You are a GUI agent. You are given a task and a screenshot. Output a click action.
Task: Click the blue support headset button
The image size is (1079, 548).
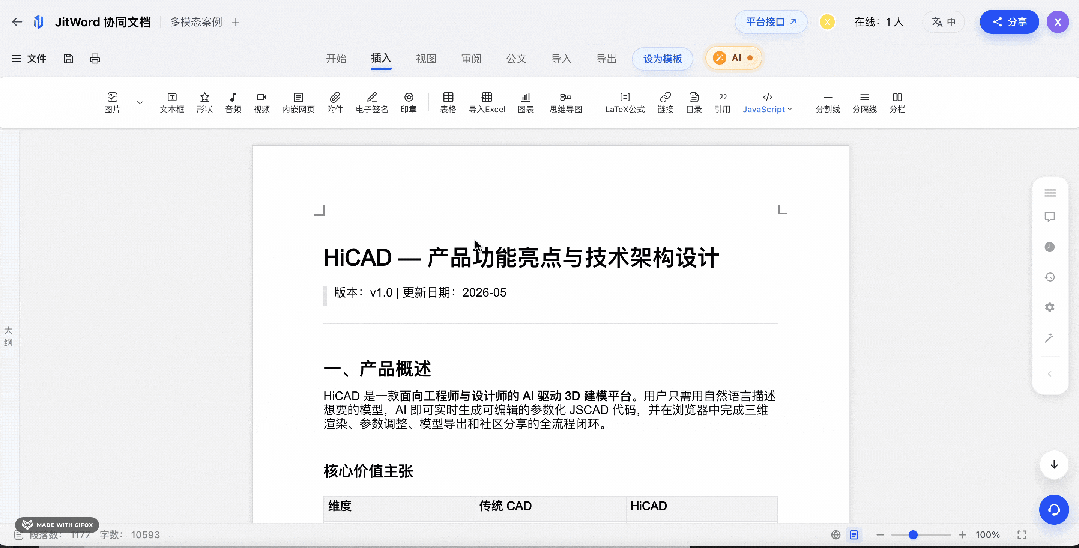coord(1054,510)
